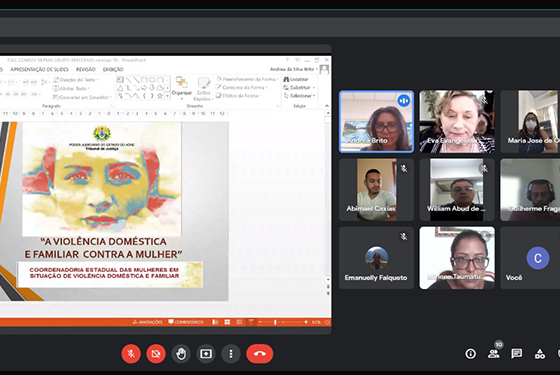This screenshot has height=375, width=560.
Task: Select the star shape in gallery
Action: click(x=160, y=96)
